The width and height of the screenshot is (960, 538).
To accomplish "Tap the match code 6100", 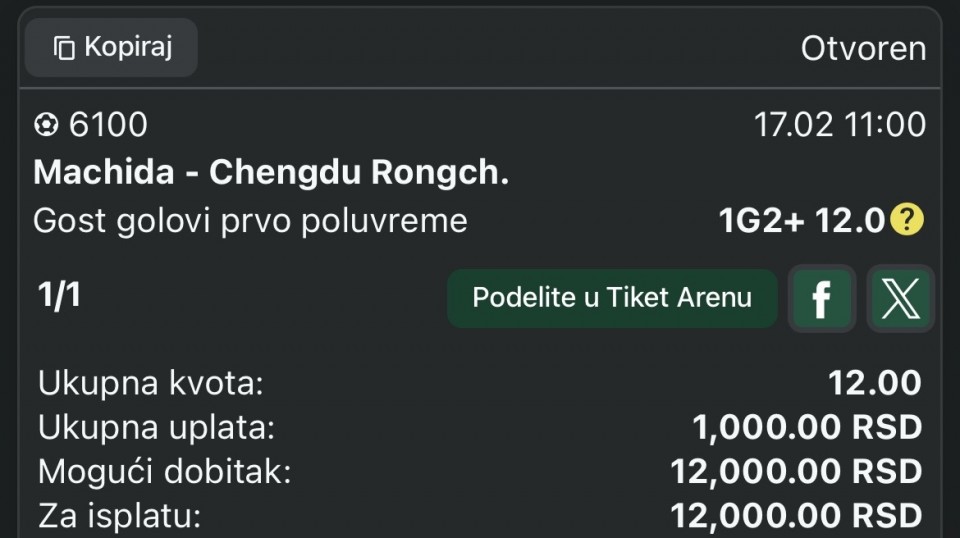I will click(108, 125).
